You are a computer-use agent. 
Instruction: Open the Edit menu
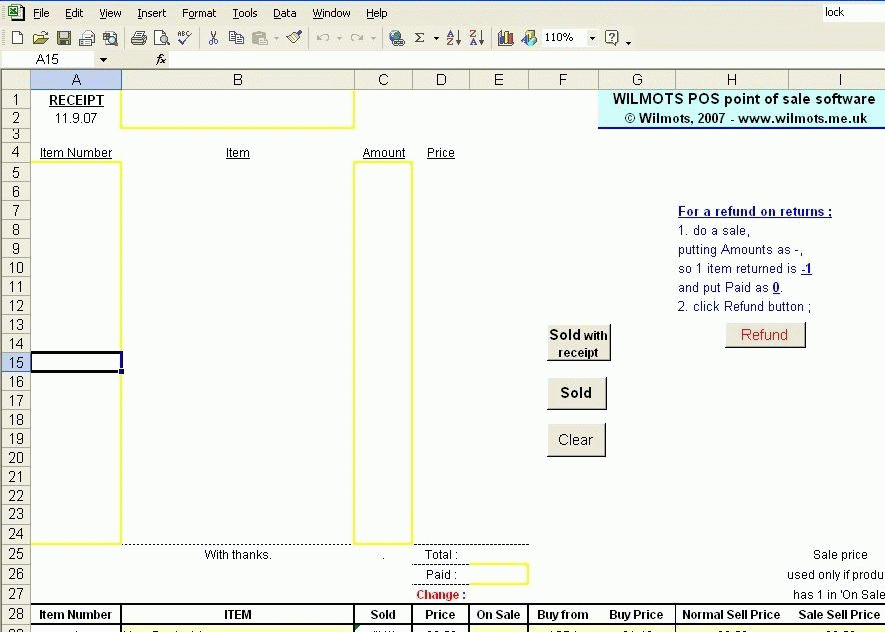pos(74,13)
